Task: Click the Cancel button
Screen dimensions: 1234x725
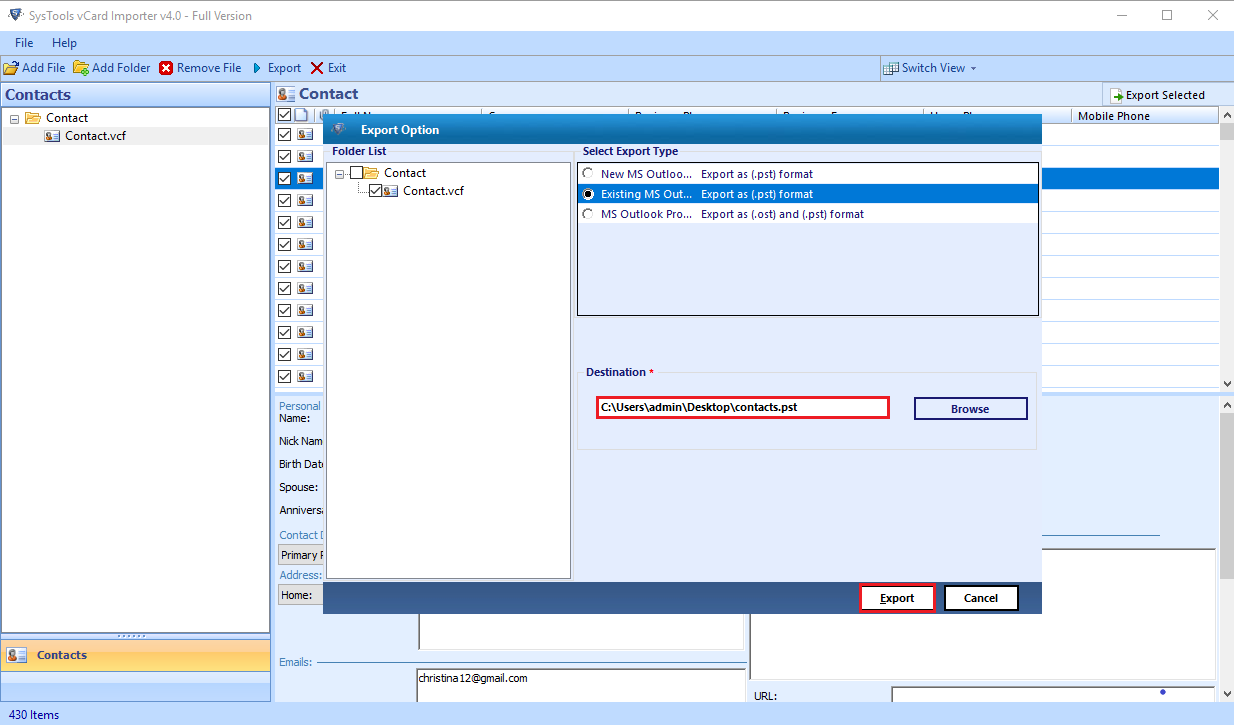Action: (x=981, y=598)
